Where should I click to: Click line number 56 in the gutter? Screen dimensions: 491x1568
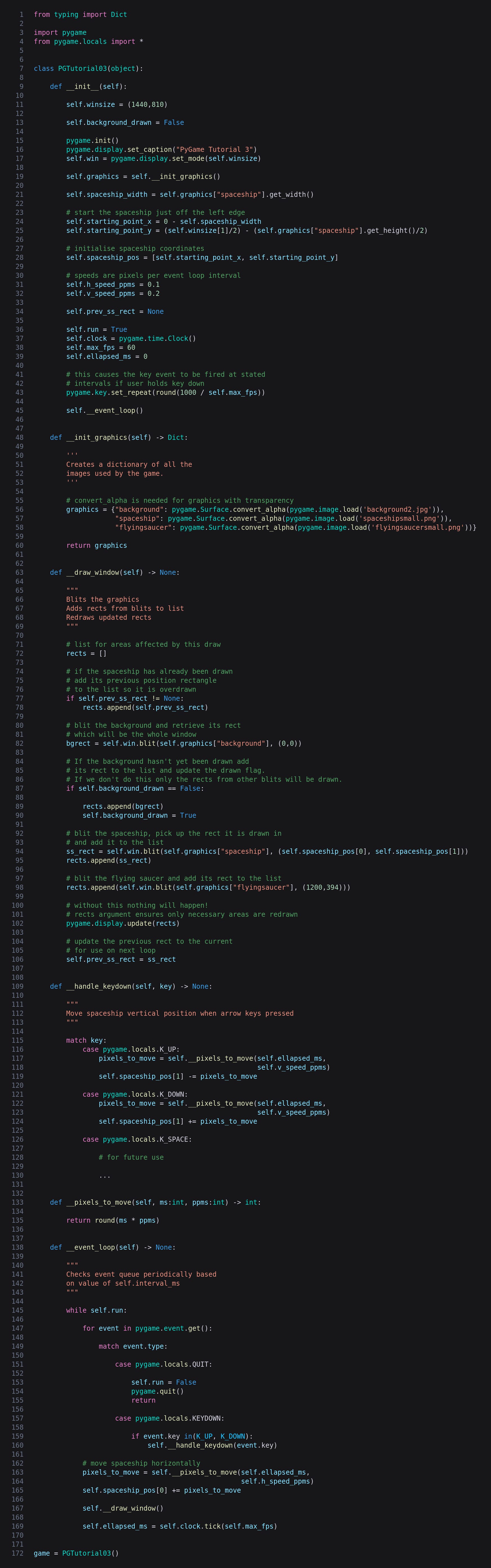click(x=19, y=510)
